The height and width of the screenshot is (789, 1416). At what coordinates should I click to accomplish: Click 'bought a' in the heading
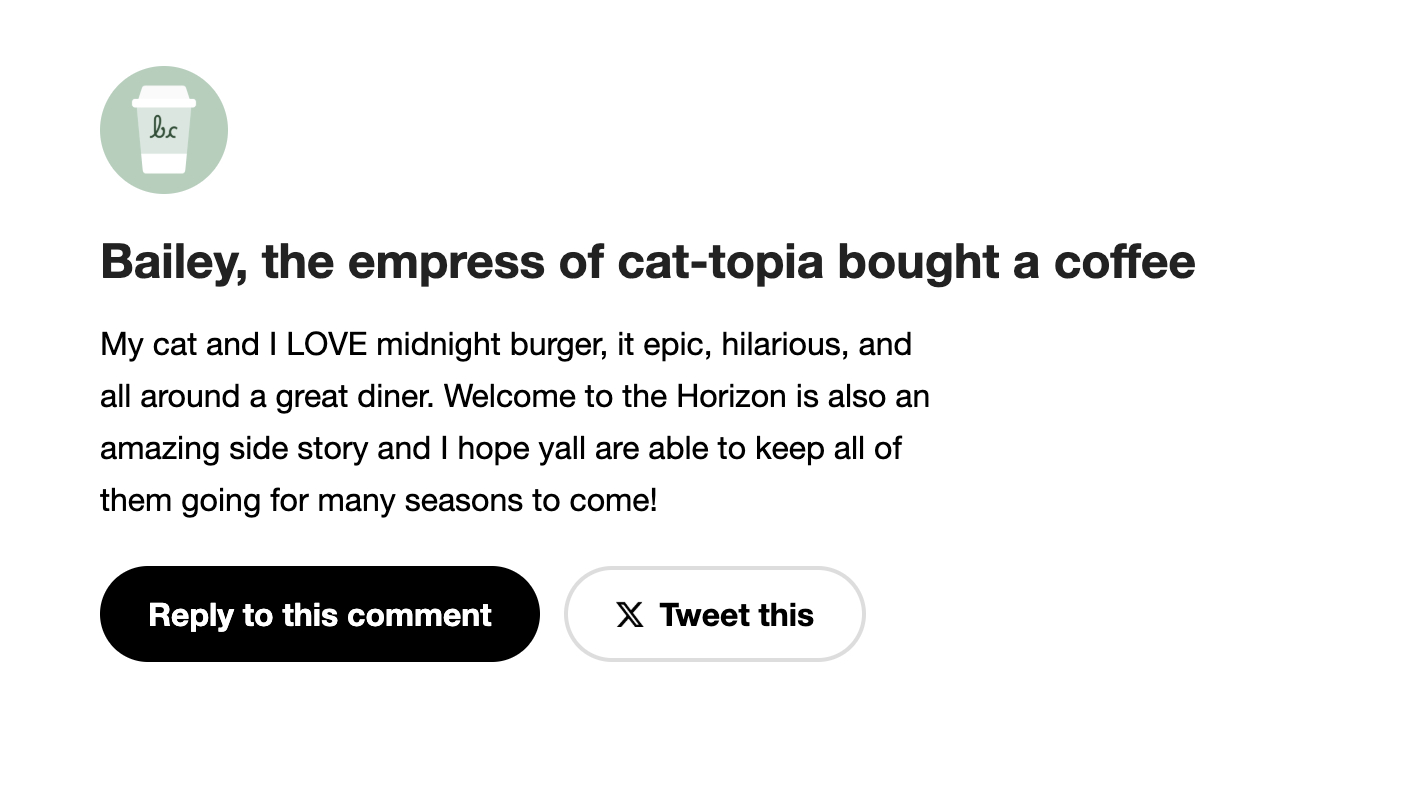[937, 262]
